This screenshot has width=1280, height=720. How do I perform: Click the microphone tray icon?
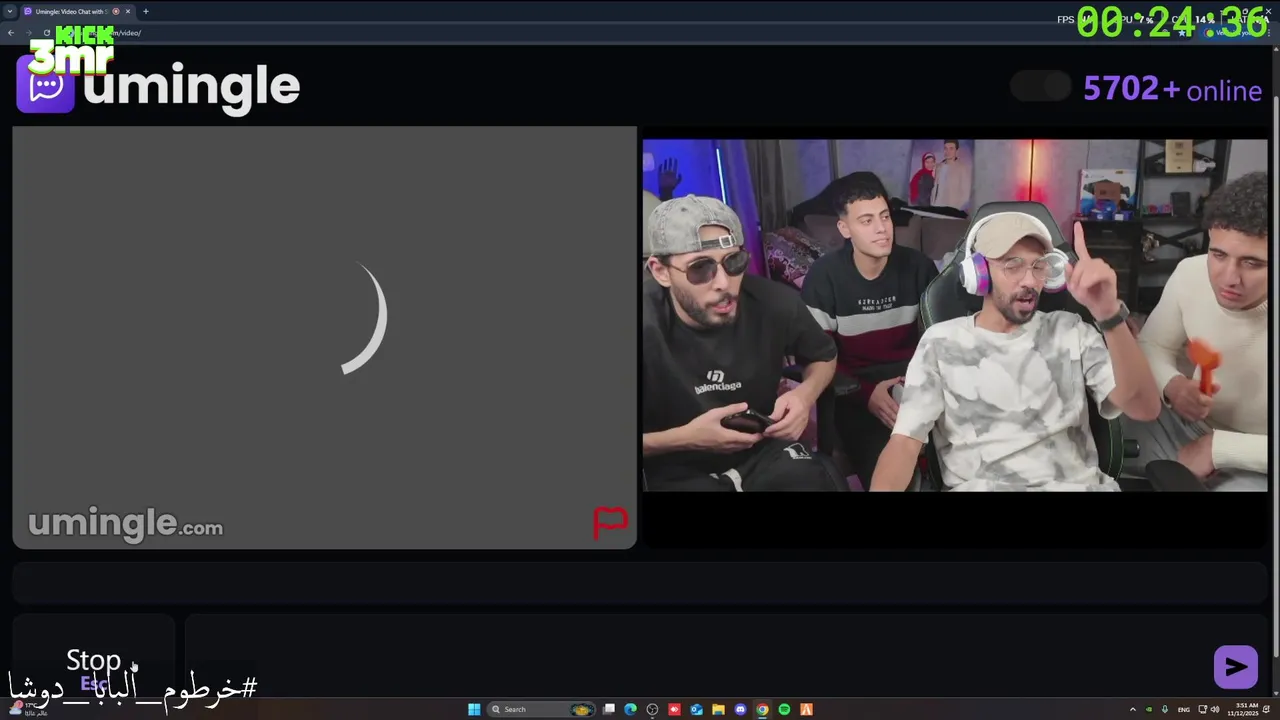(1164, 709)
